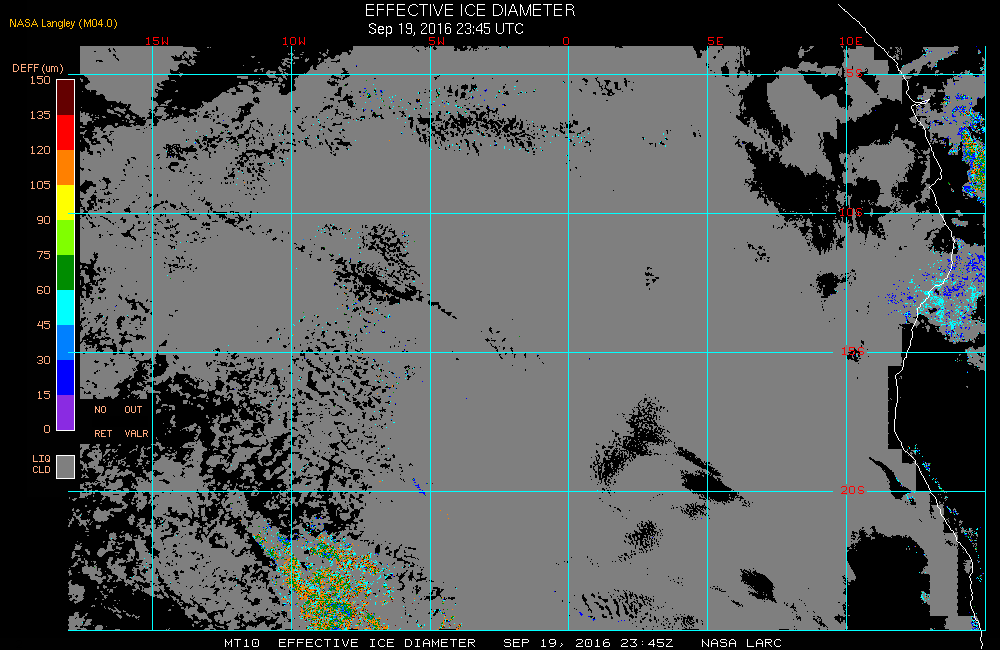Screen dimensions: 1000x650
Task: Click the NO RET legend label
Action: coord(103,422)
